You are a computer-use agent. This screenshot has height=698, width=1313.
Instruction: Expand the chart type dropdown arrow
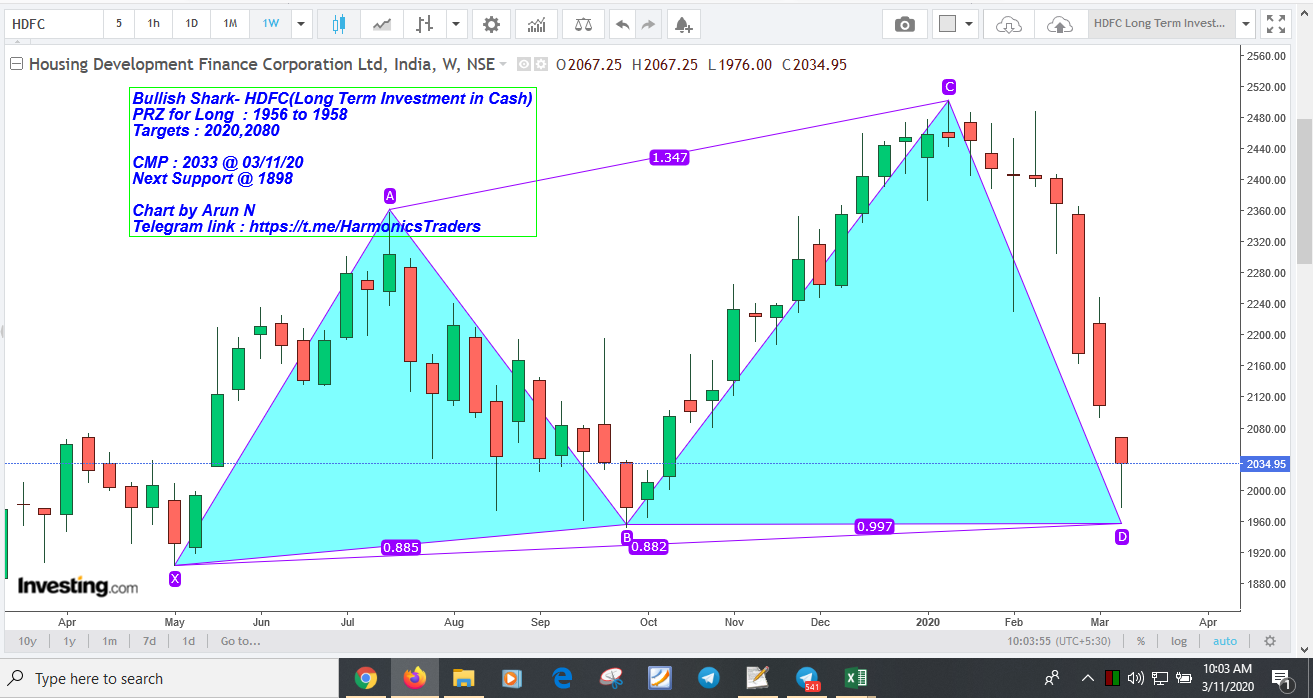[x=457, y=23]
